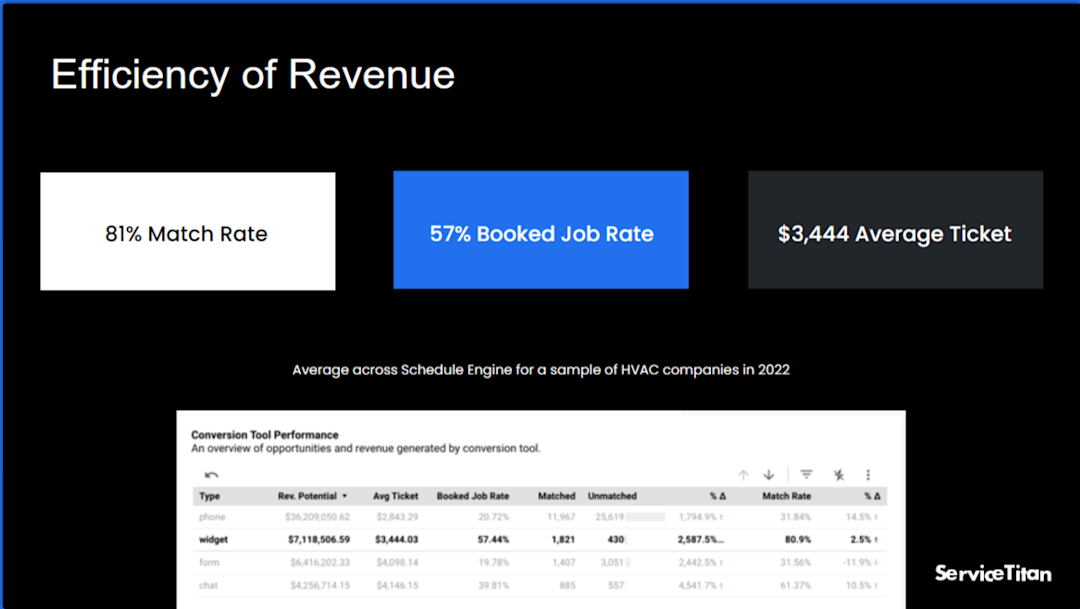The width and height of the screenshot is (1080, 609).
Task: Toggle sort arrow on Rev. Potential column
Action: pyautogui.click(x=344, y=496)
